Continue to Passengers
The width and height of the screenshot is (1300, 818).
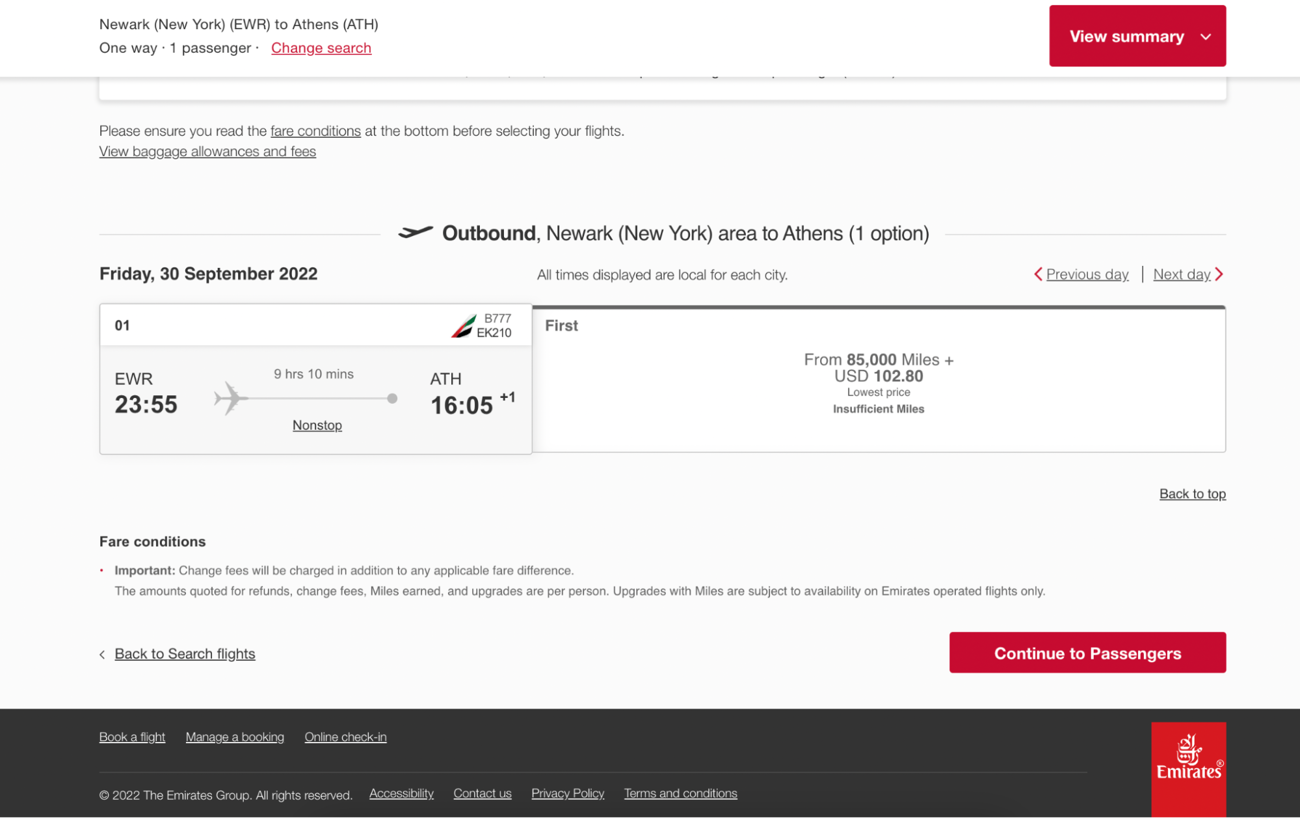(1087, 652)
